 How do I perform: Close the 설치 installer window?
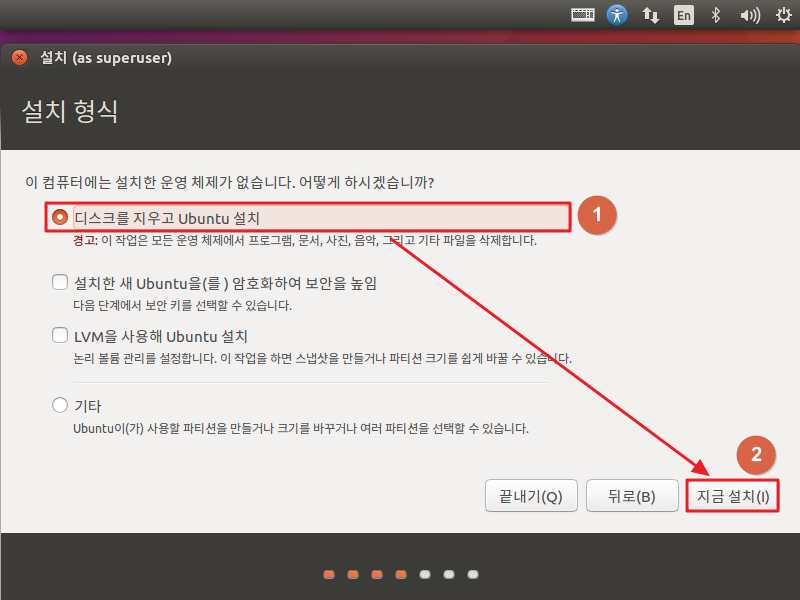(x=19, y=57)
